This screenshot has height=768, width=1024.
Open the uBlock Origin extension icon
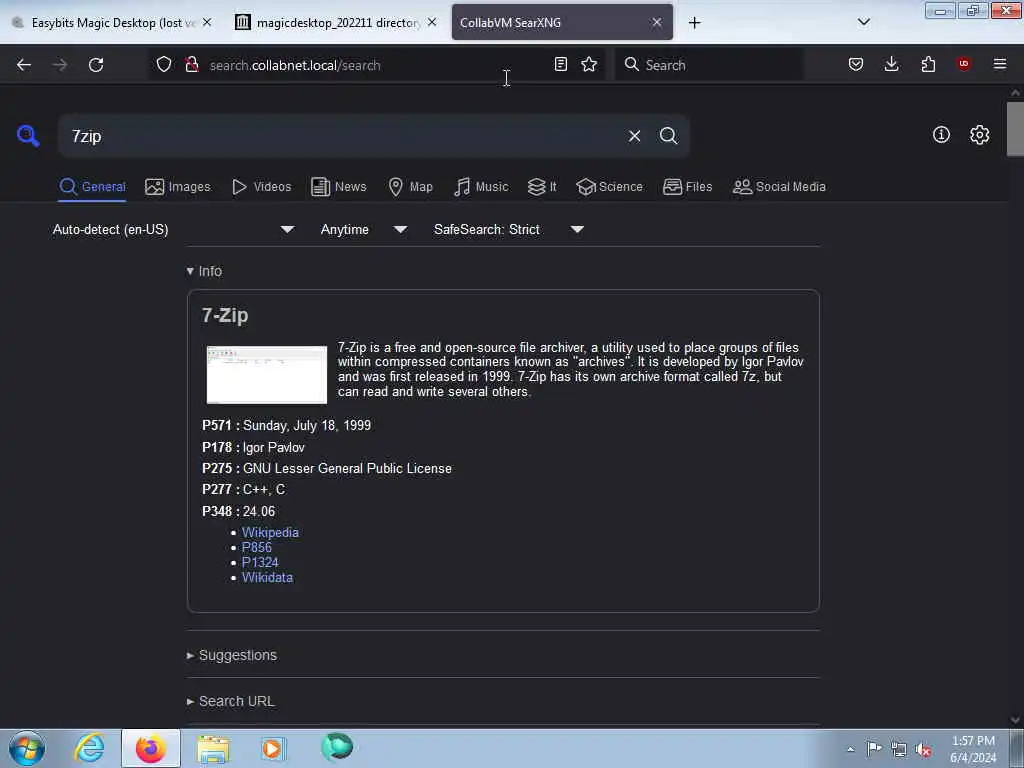tap(963, 63)
